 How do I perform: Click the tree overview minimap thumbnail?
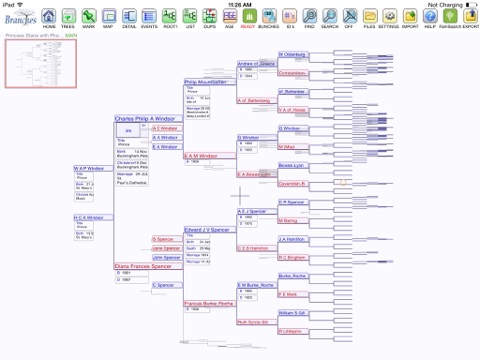click(x=41, y=64)
